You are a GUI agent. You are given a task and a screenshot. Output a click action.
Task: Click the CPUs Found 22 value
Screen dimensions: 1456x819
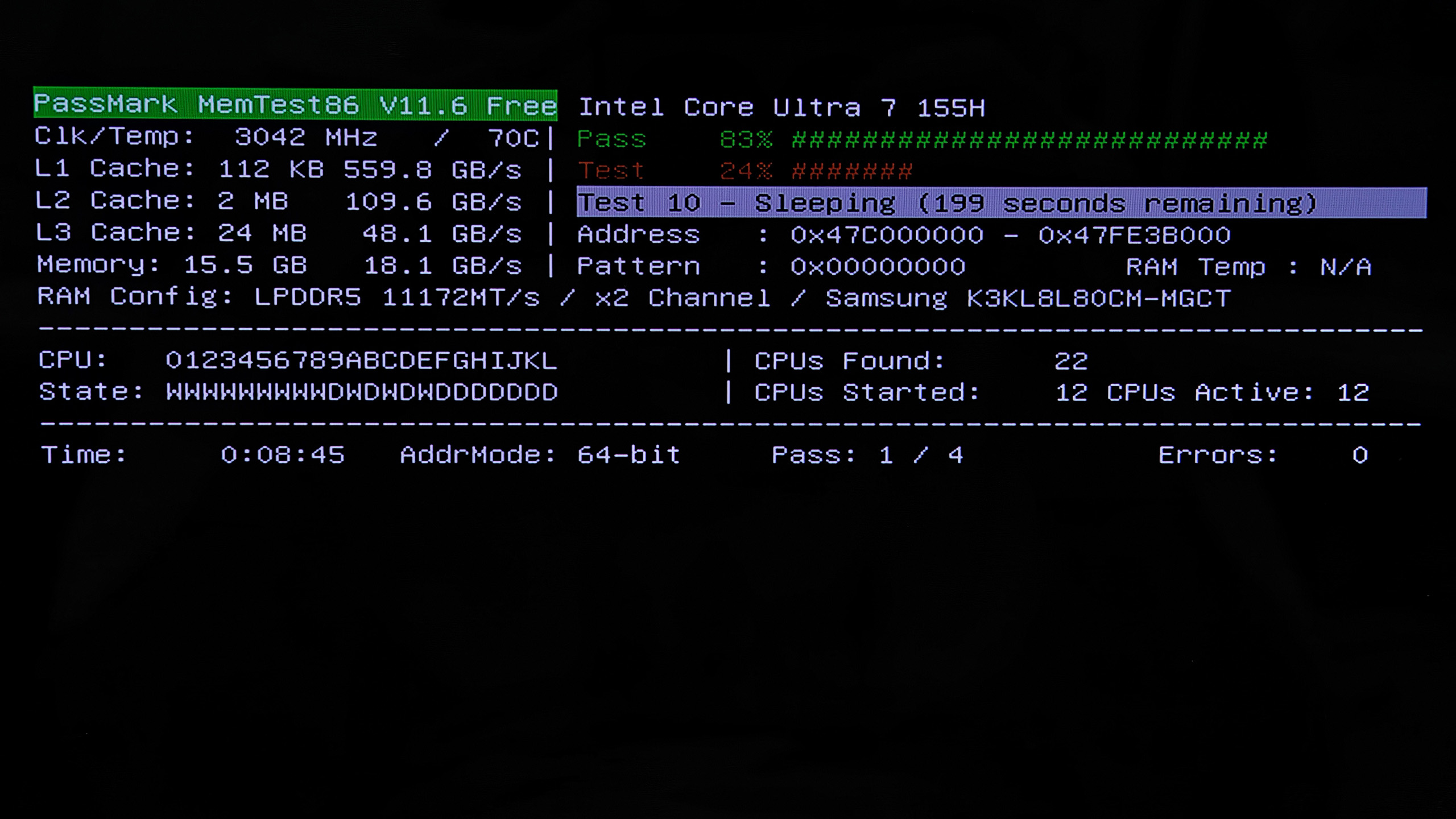pyautogui.click(x=1071, y=361)
